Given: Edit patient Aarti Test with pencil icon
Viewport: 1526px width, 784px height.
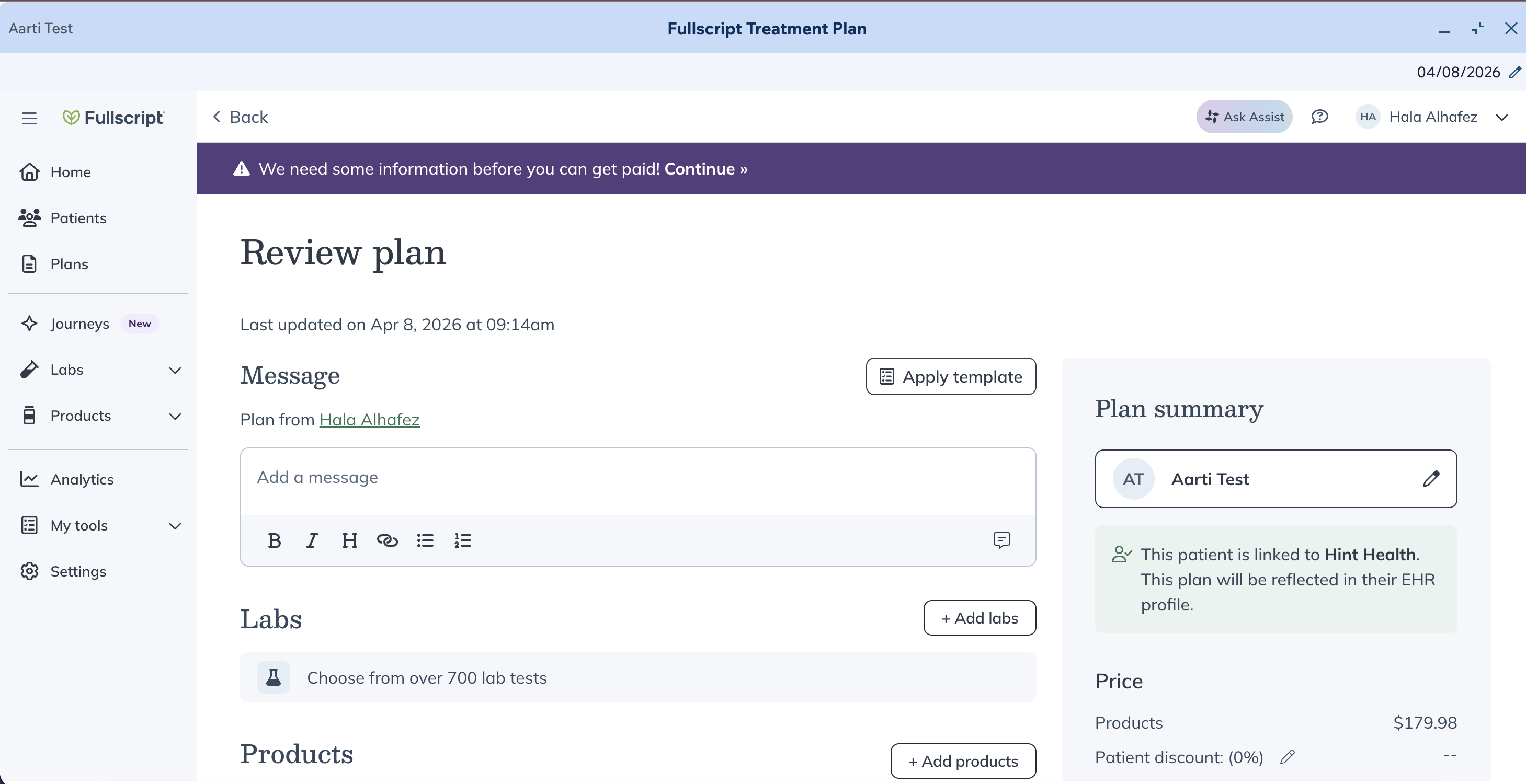Looking at the screenshot, I should (x=1431, y=478).
